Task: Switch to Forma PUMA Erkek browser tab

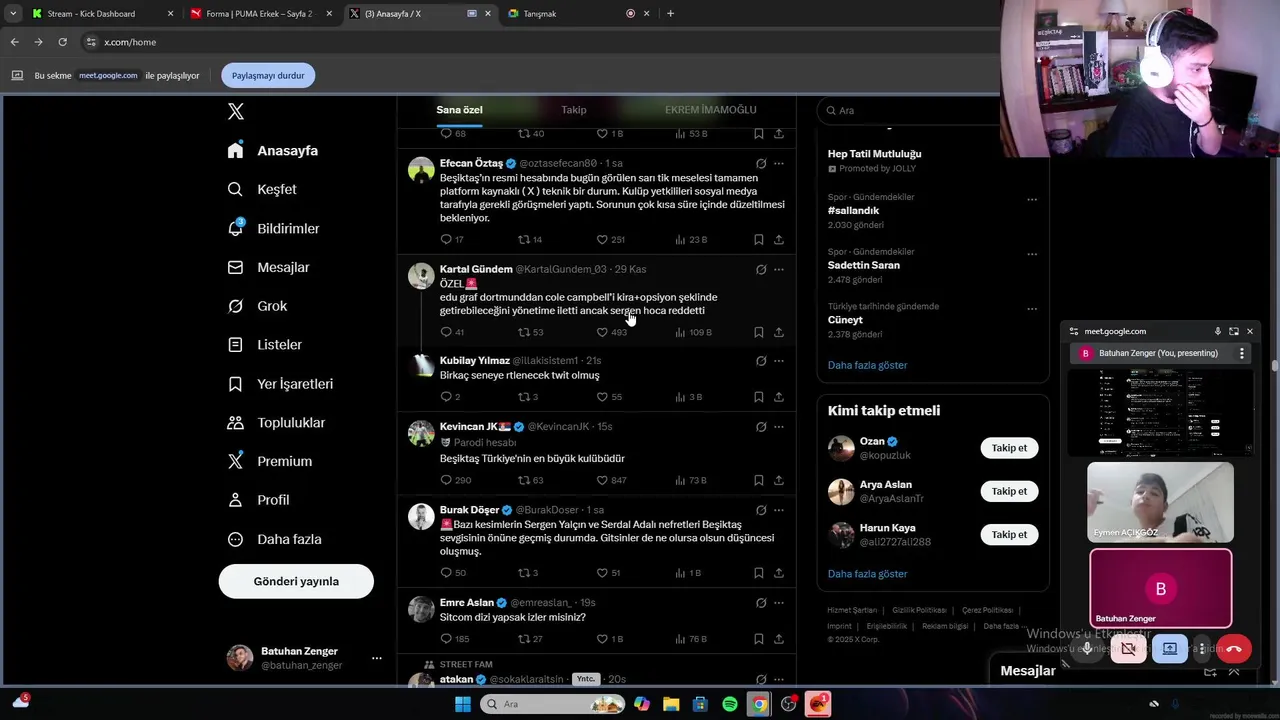Action: tap(261, 14)
